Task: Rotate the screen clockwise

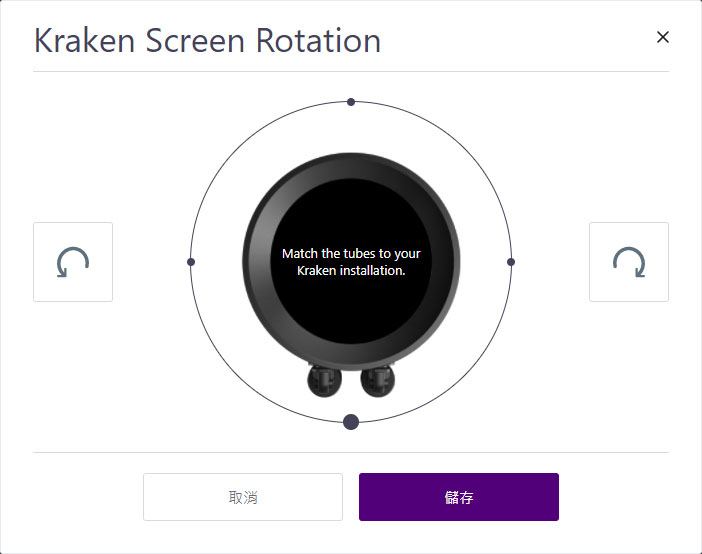Action: coord(629,262)
